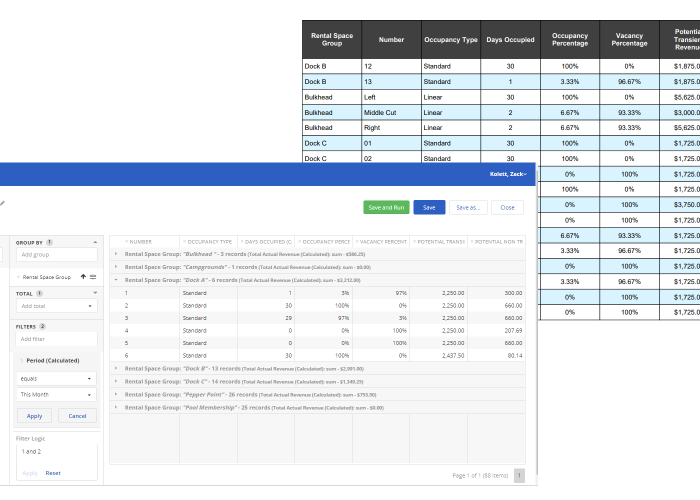Viewport: 700px width, 500px height.
Task: Click the Add filter input field
Action: pyautogui.click(x=57, y=339)
